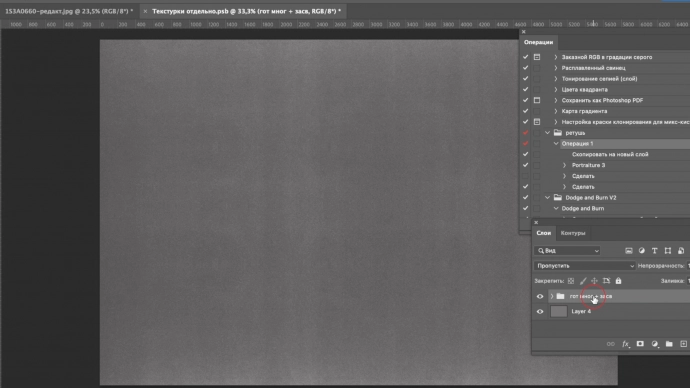The image size is (690, 388).
Task: Click the lock image pixels brush icon
Action: (583, 281)
